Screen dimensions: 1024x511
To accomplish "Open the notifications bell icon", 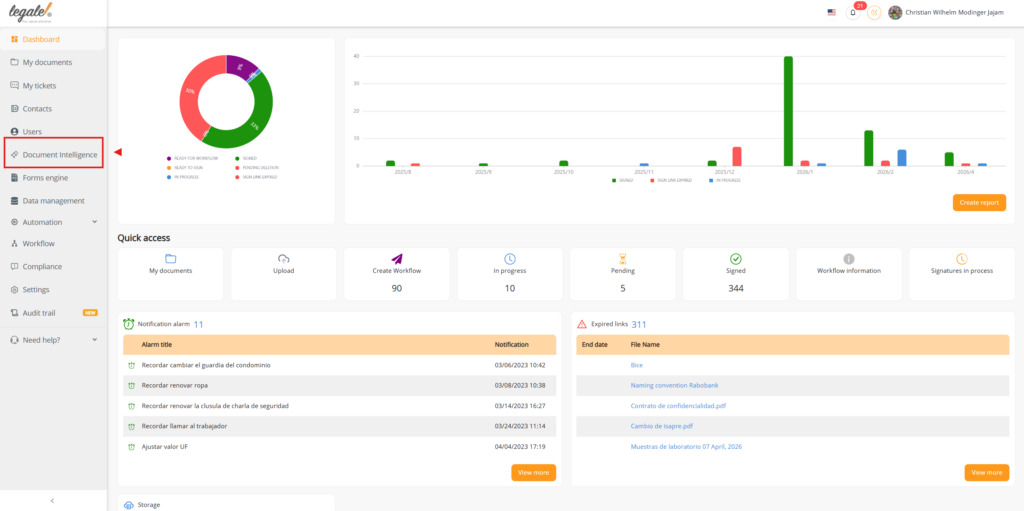I will [853, 12].
